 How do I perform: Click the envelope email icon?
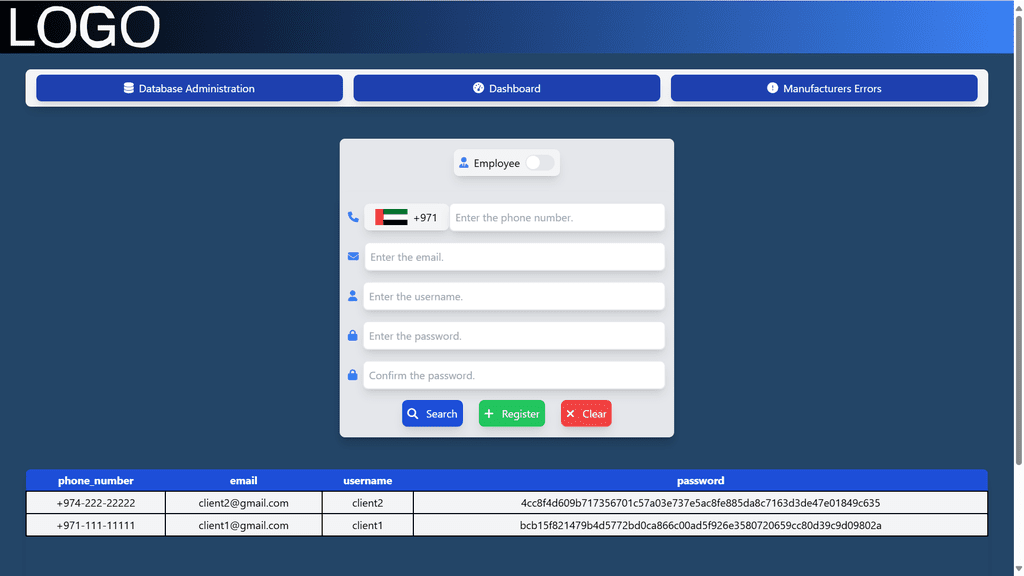[353, 257]
